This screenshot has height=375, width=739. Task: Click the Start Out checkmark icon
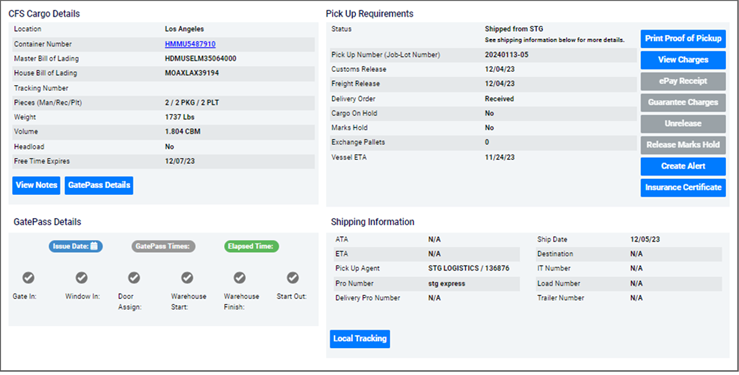click(293, 278)
